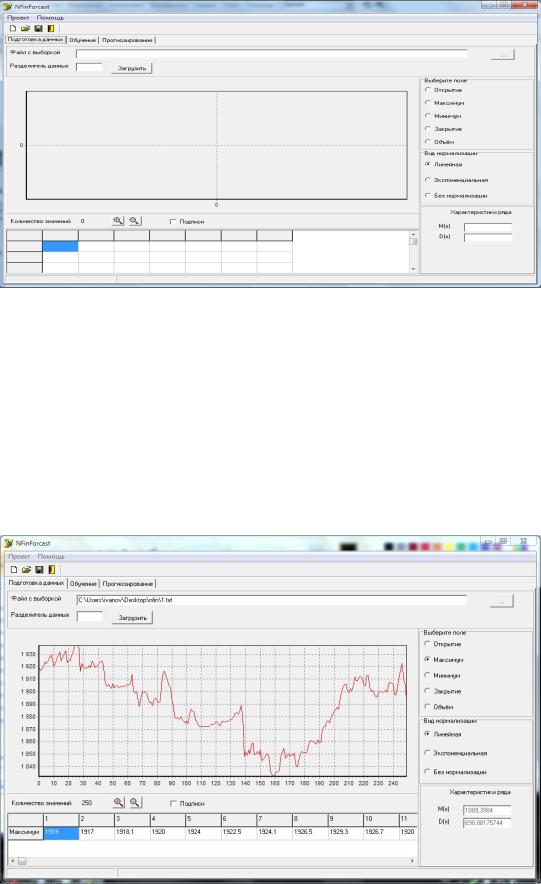
Task: Open Помощь menu in loaded-chart window
Action: [51, 556]
